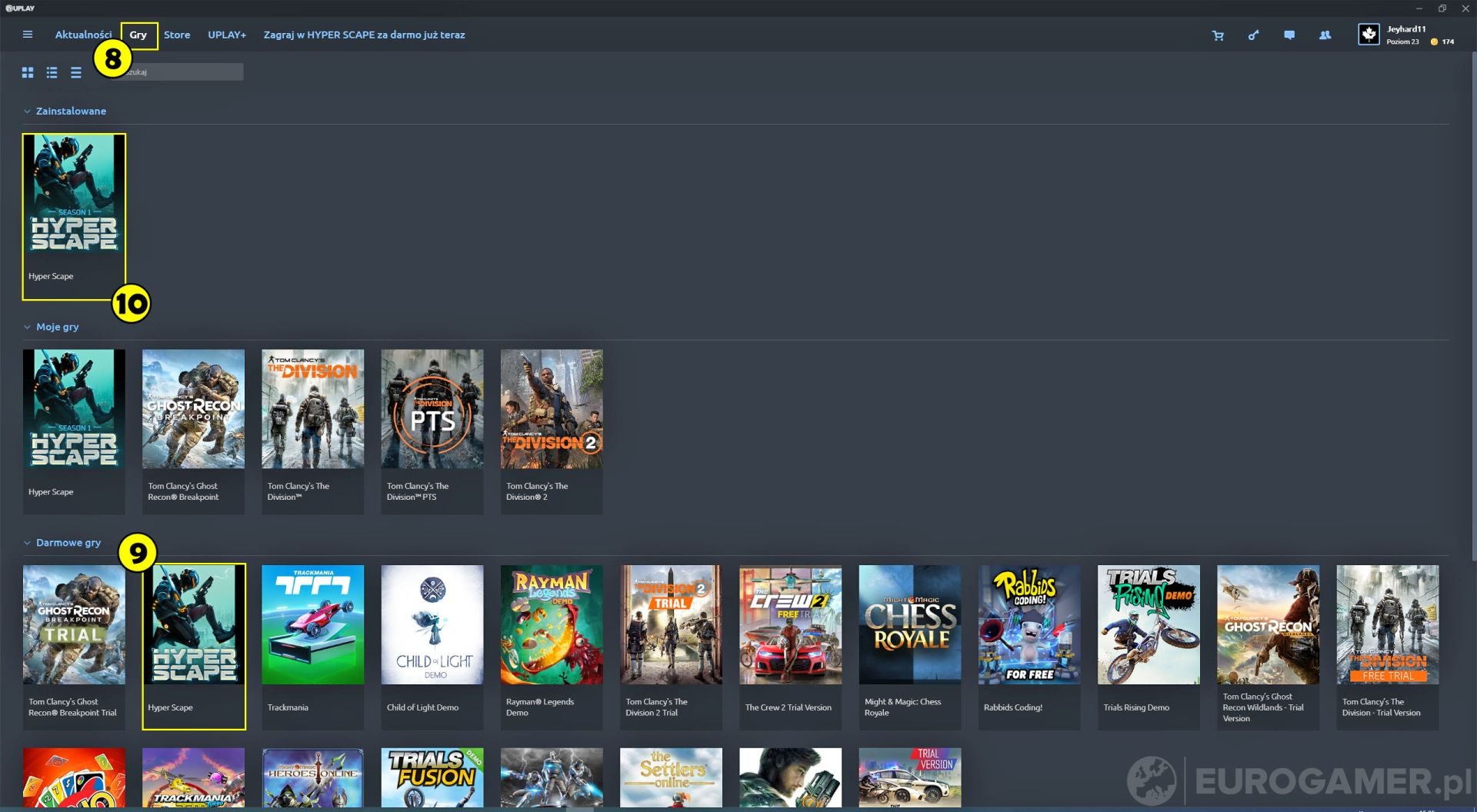Open the shopping cart
The width and height of the screenshot is (1477, 812).
point(1218,35)
